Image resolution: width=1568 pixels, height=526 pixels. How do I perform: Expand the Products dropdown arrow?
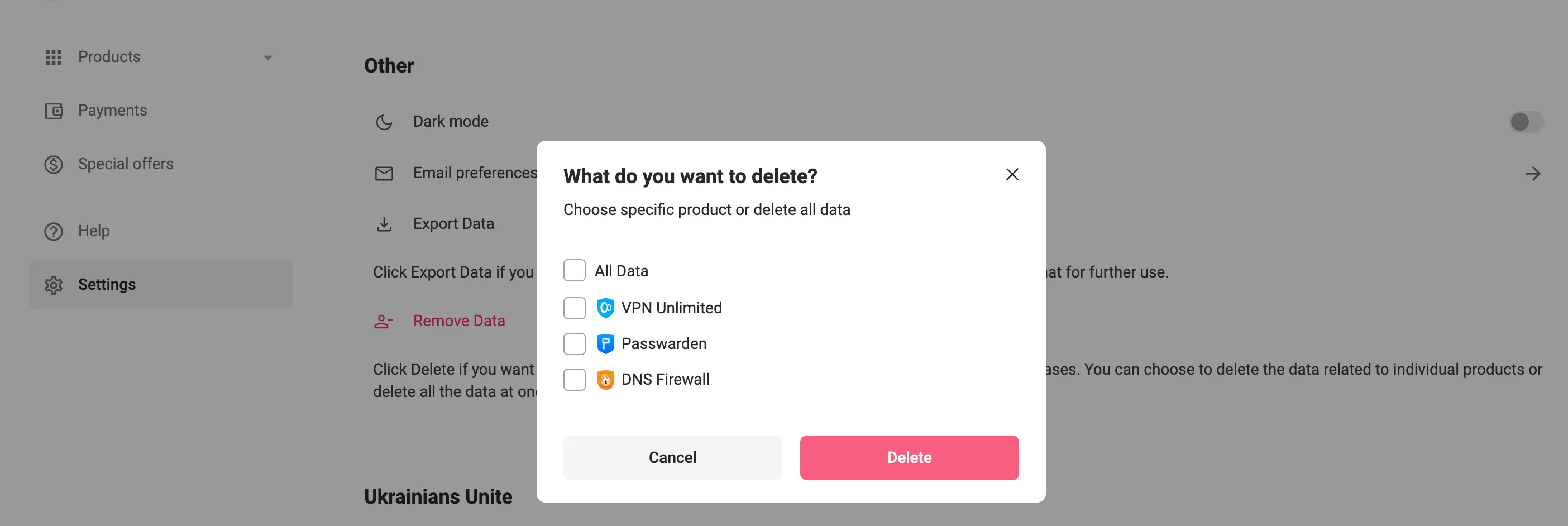[268, 58]
